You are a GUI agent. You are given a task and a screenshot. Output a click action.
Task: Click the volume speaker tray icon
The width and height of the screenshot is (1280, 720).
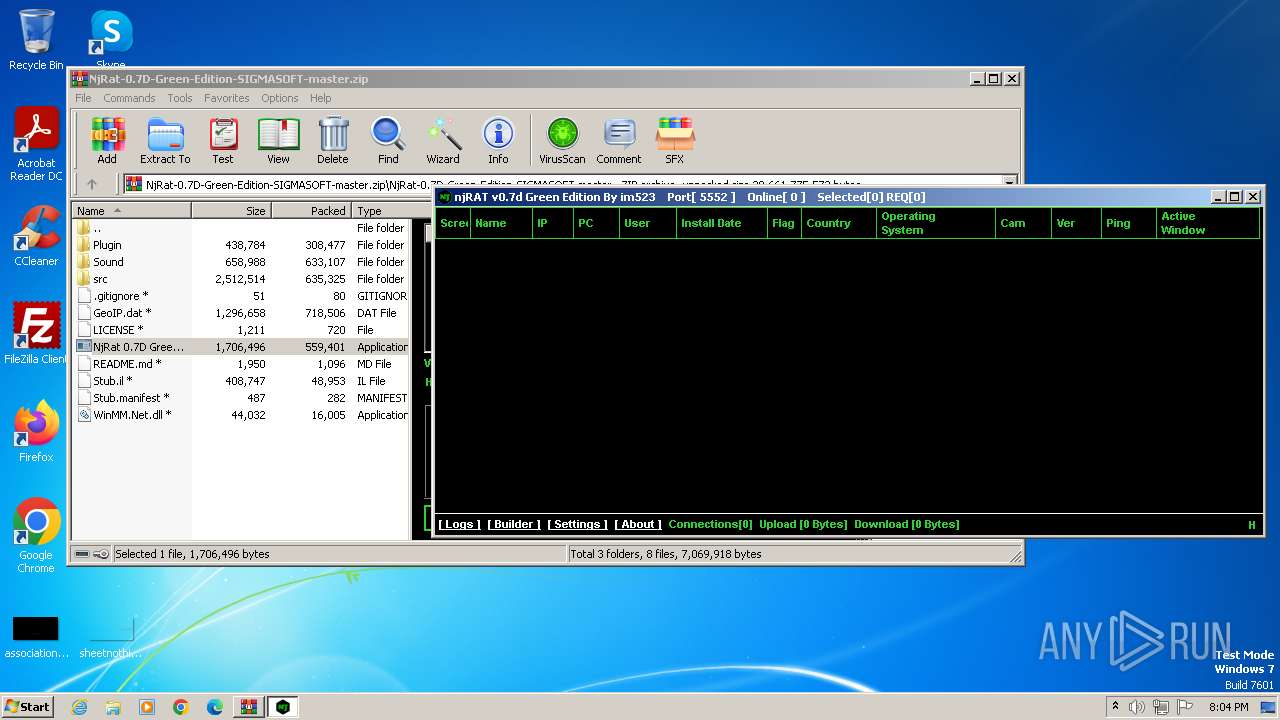(x=1137, y=707)
